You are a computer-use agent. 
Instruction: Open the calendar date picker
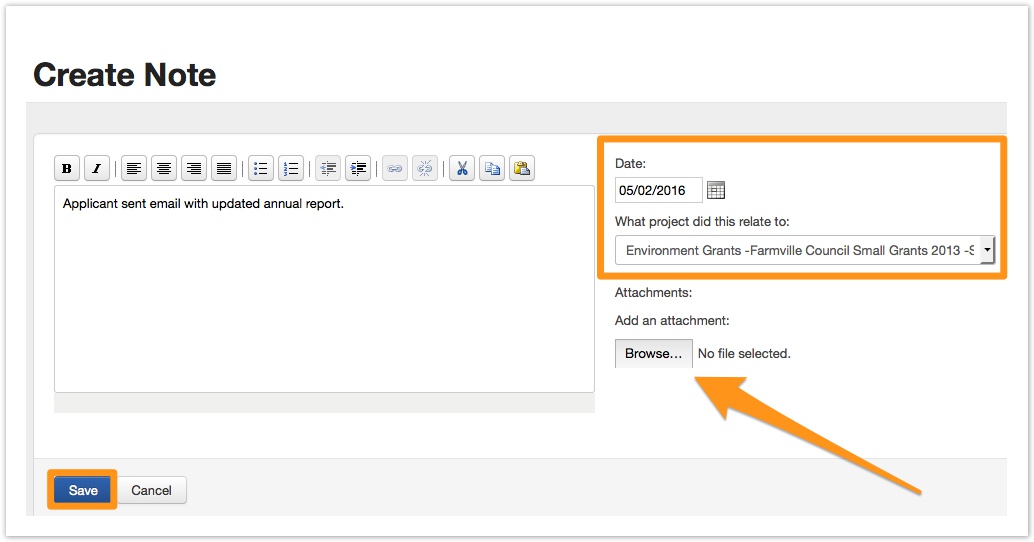(x=716, y=190)
